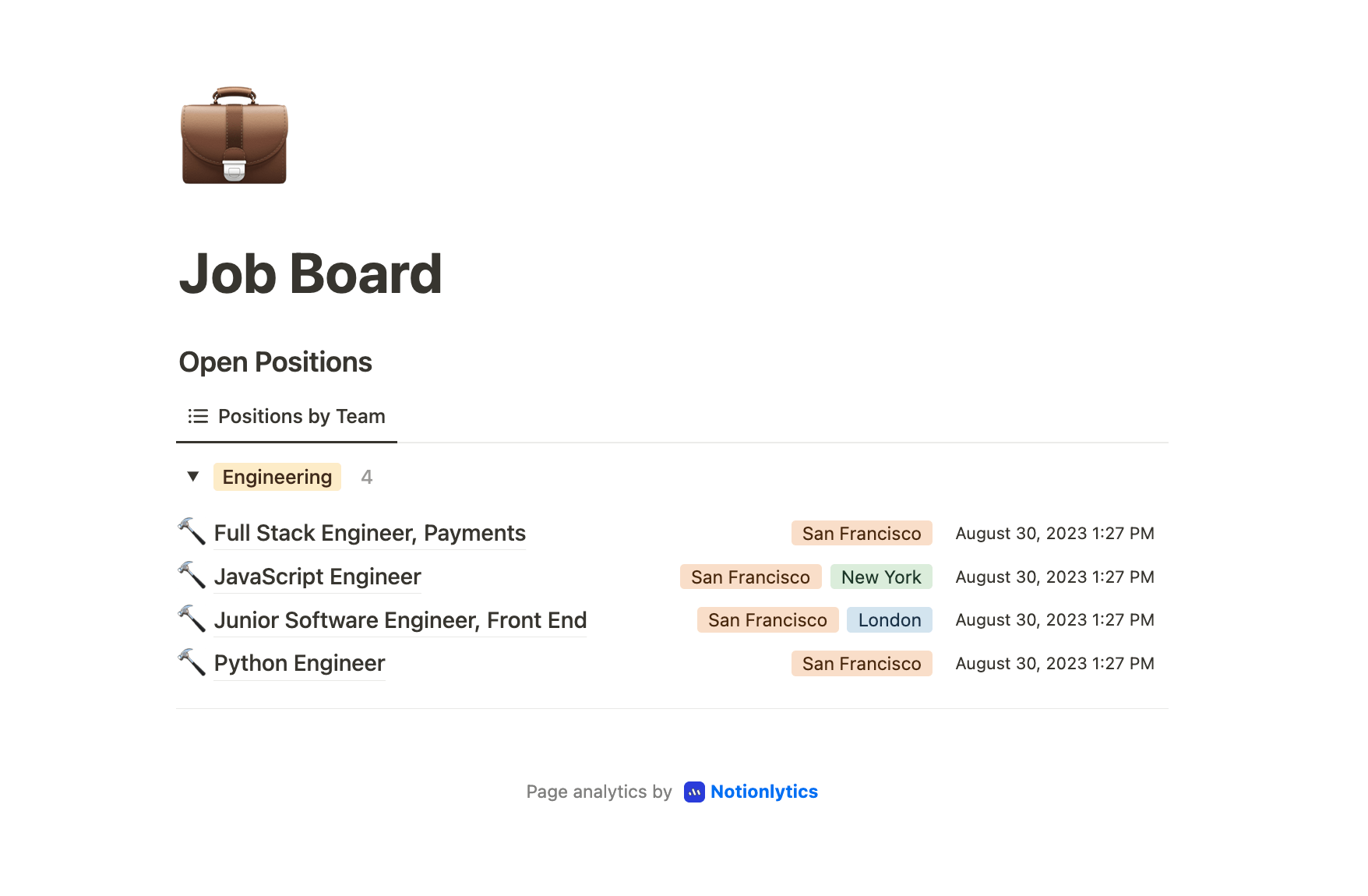Click the briefcase page icon
The width and height of the screenshot is (1368, 896).
coord(234,136)
